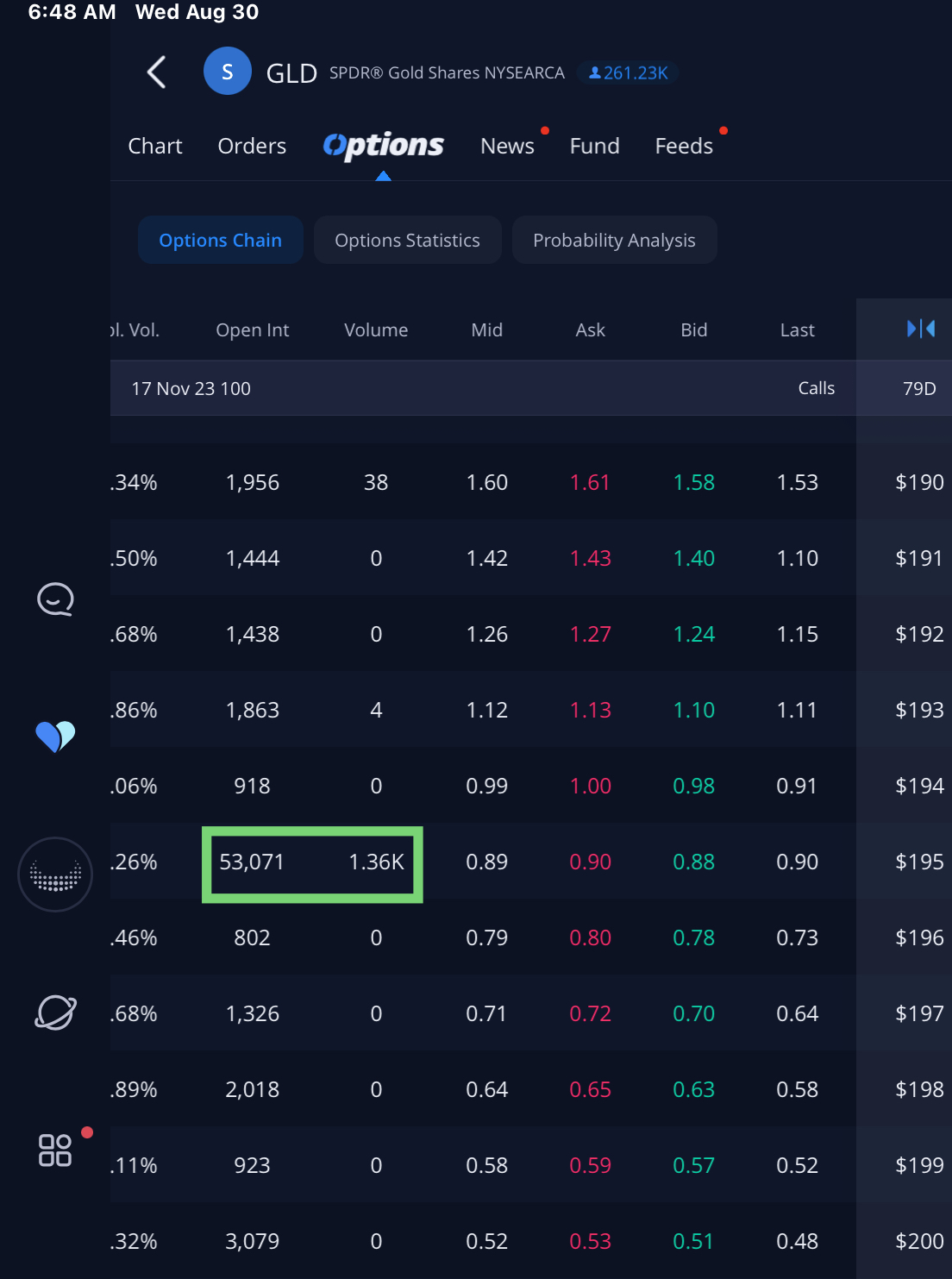This screenshot has height=1279, width=952.
Task: Tap the blue heart sidebar icon
Action: [55, 737]
